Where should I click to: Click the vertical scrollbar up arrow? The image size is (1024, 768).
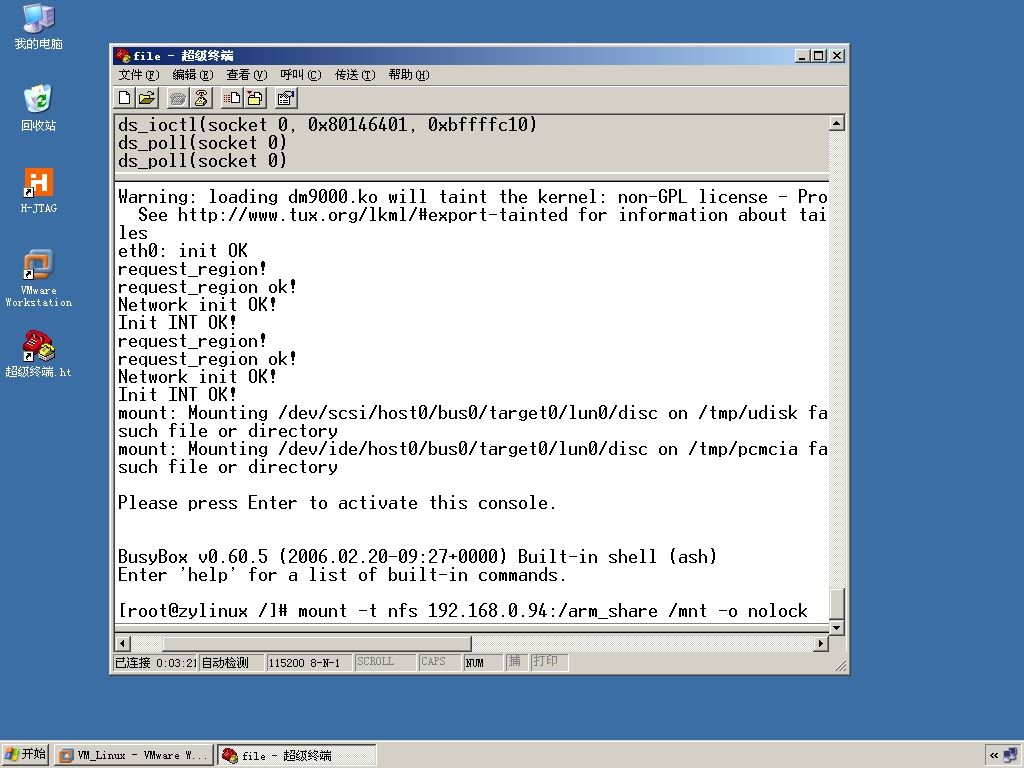837,123
